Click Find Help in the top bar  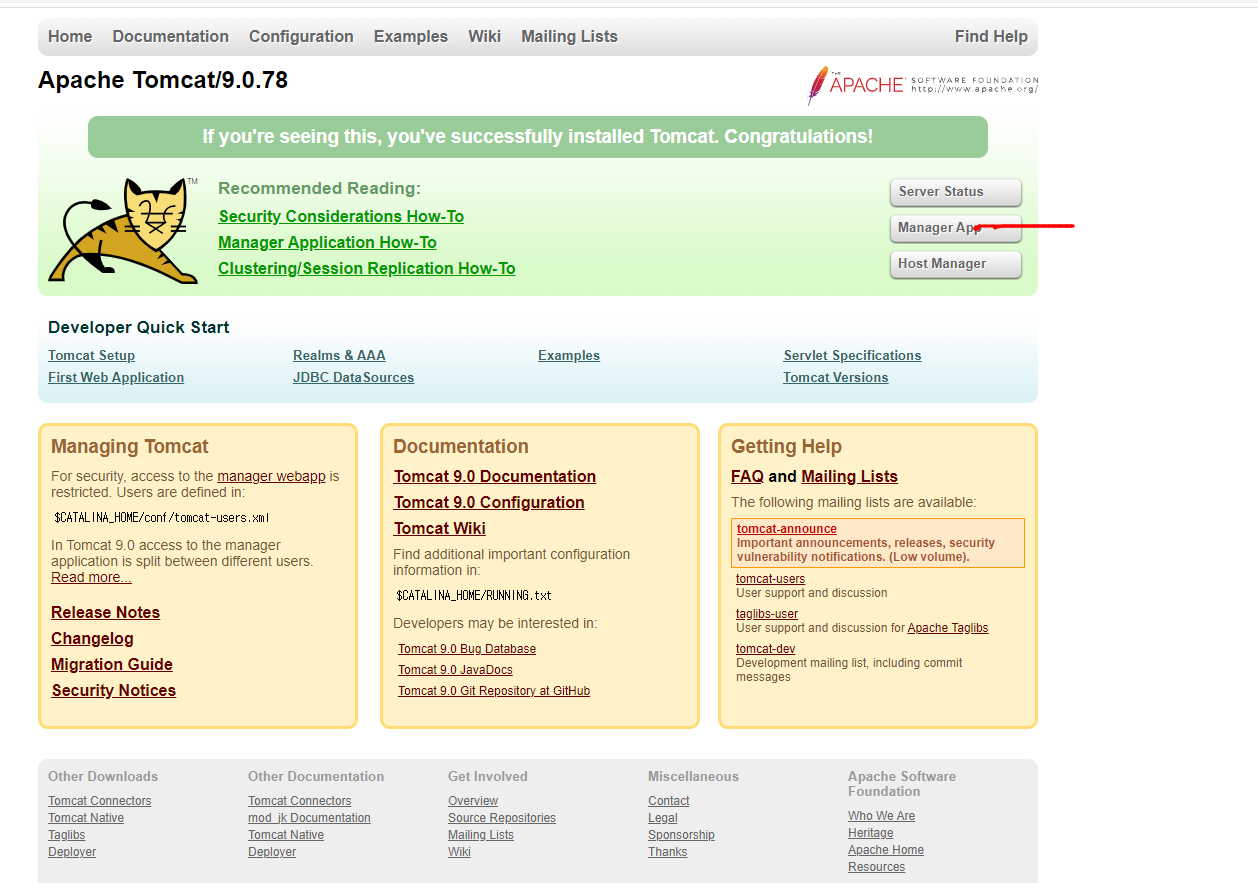(x=991, y=36)
